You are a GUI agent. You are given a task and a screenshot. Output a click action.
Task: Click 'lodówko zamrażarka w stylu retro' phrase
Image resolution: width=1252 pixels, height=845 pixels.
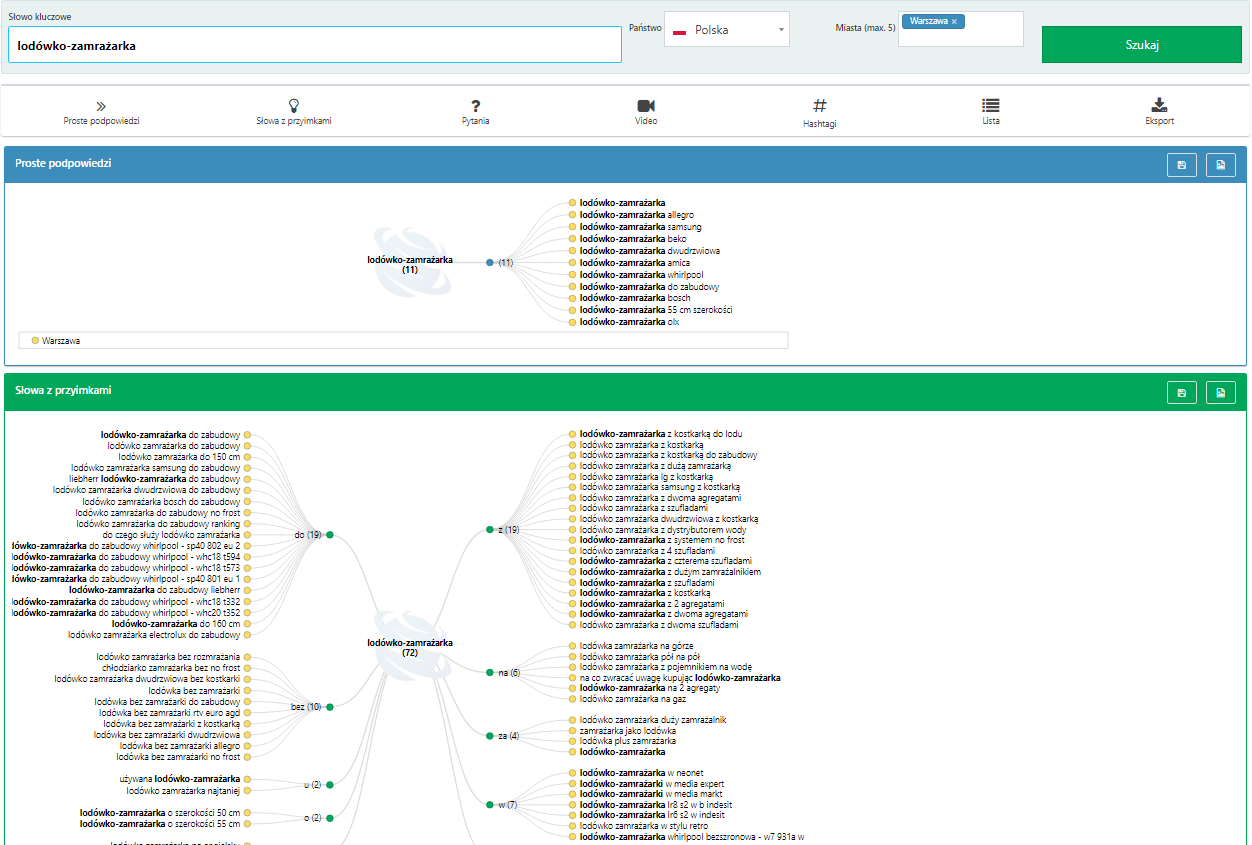click(x=646, y=826)
